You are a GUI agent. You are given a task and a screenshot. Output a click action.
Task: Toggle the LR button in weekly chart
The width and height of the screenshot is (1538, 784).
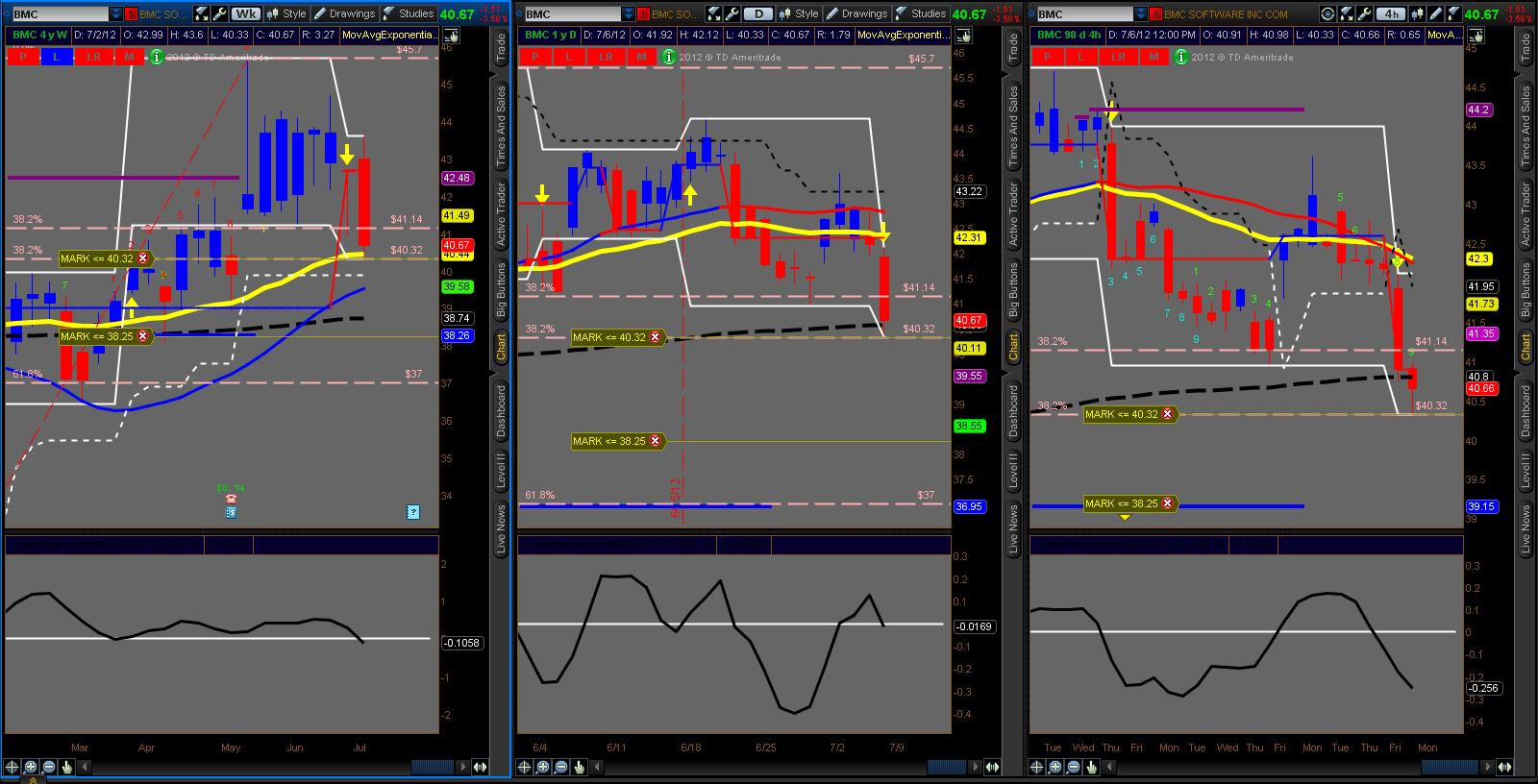click(93, 57)
